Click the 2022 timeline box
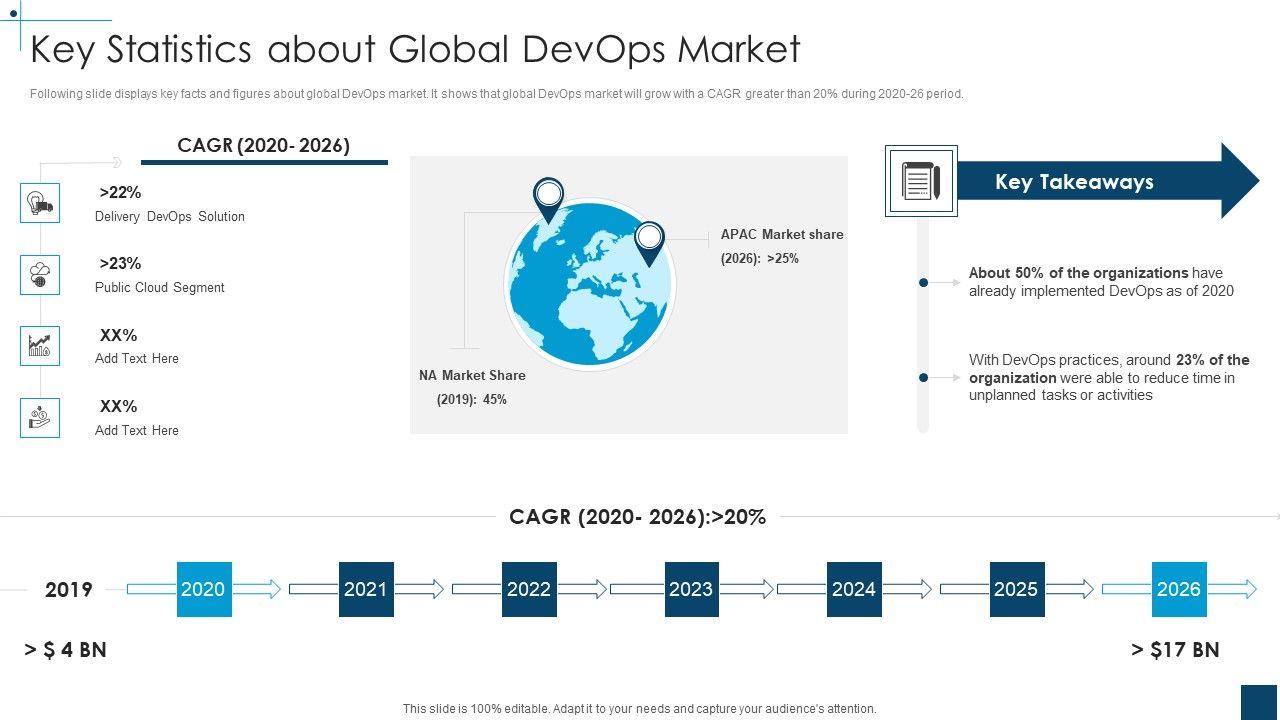This screenshot has width=1280, height=720. (529, 589)
